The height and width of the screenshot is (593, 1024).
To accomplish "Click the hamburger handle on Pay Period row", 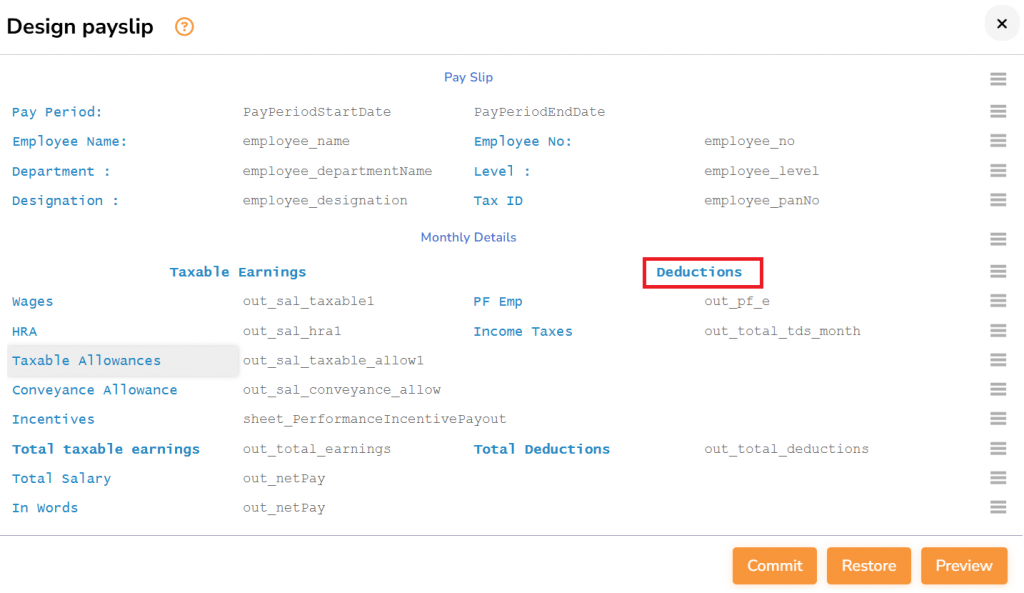I will 997,112.
